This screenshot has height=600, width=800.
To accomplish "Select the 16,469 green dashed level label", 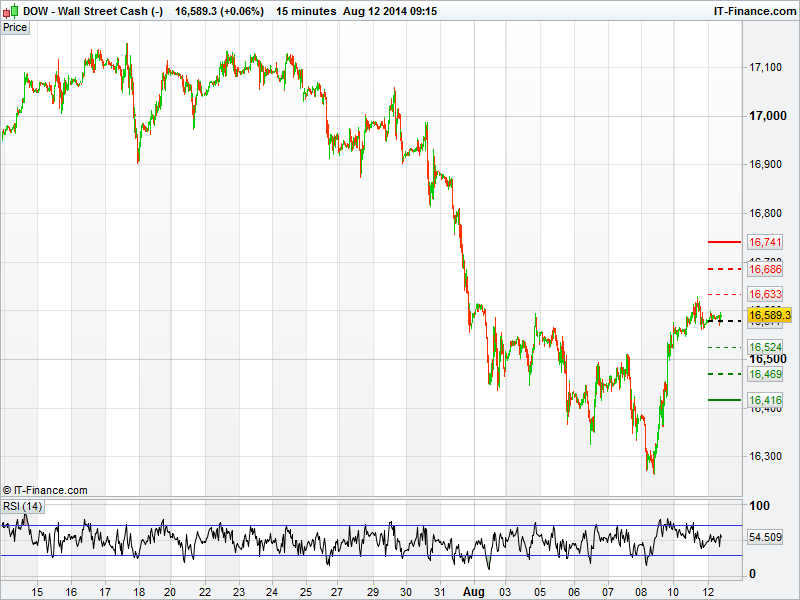I will 765,374.
